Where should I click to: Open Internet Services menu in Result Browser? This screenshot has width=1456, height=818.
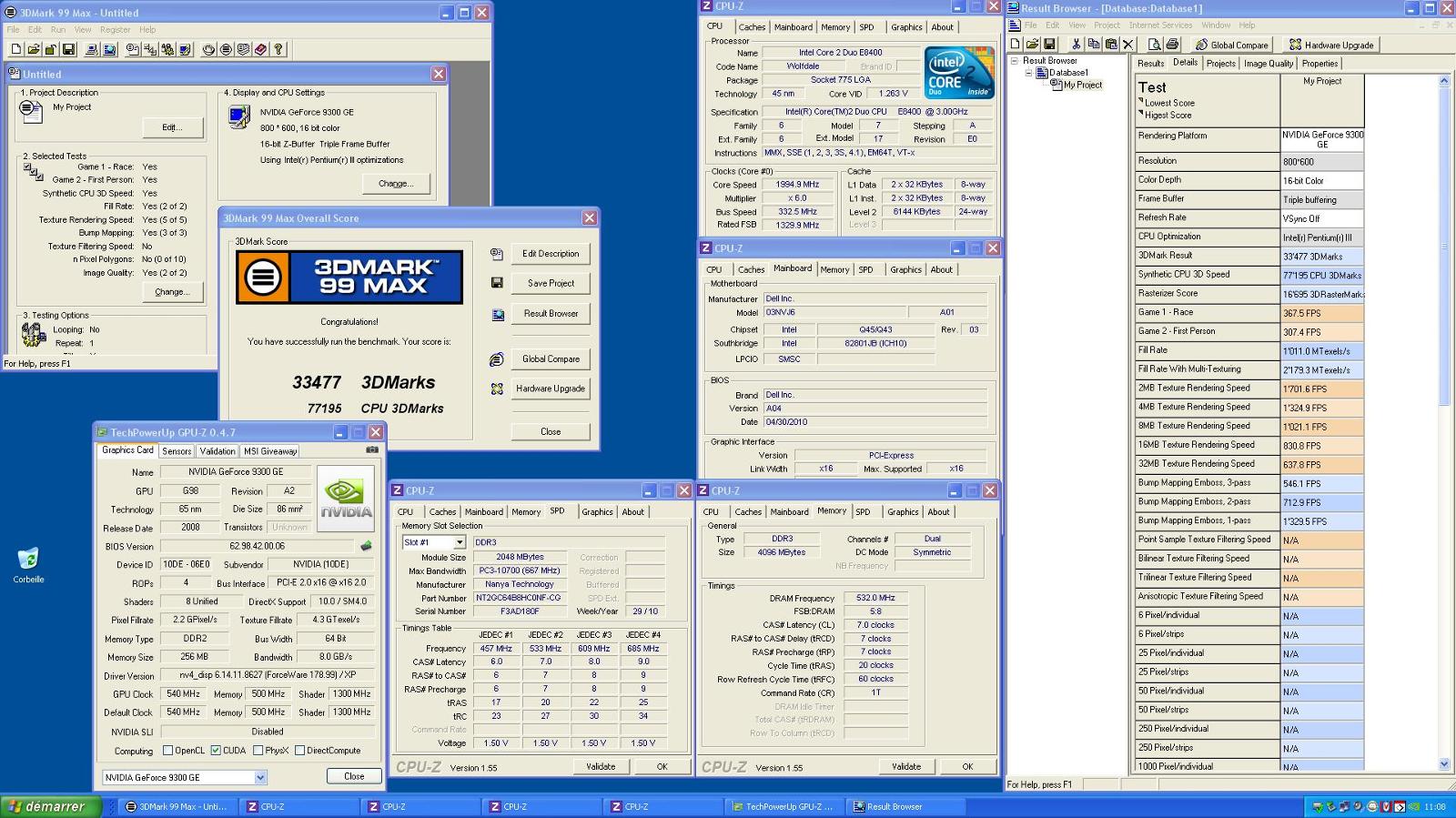[1160, 25]
